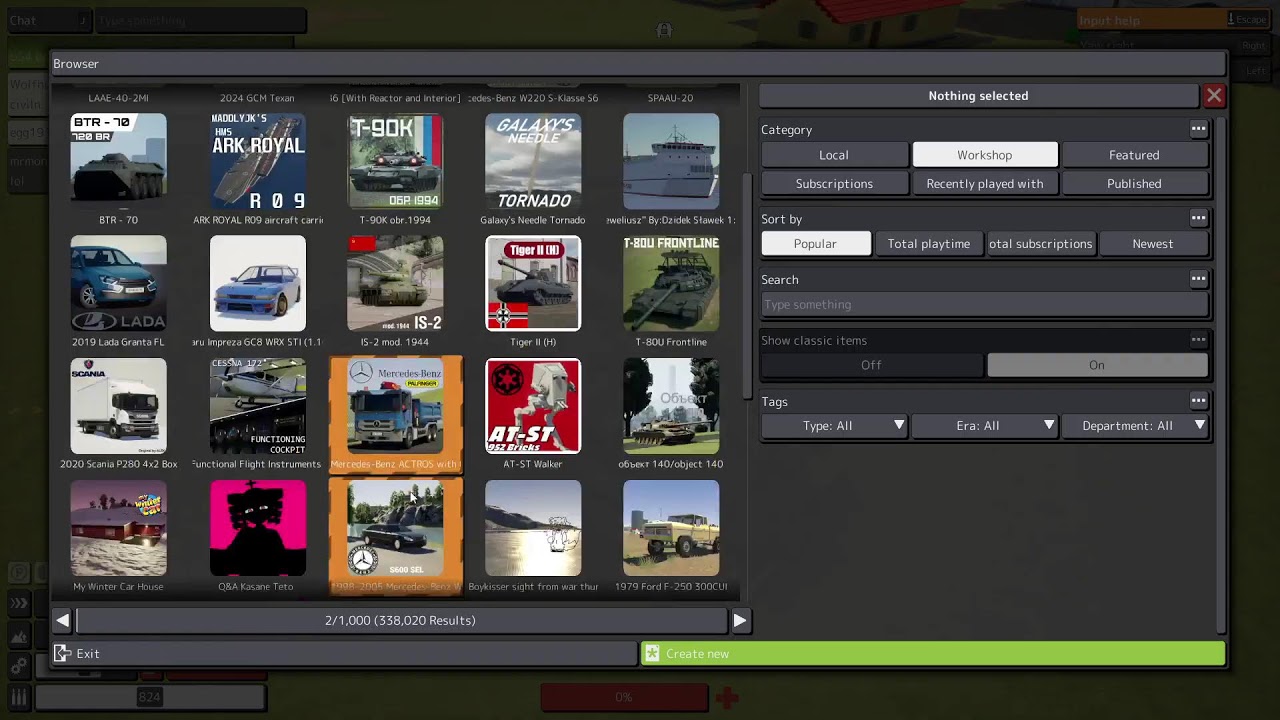The height and width of the screenshot is (720, 1280).
Task: Open the Tags options menu
Action: pyautogui.click(x=1198, y=401)
